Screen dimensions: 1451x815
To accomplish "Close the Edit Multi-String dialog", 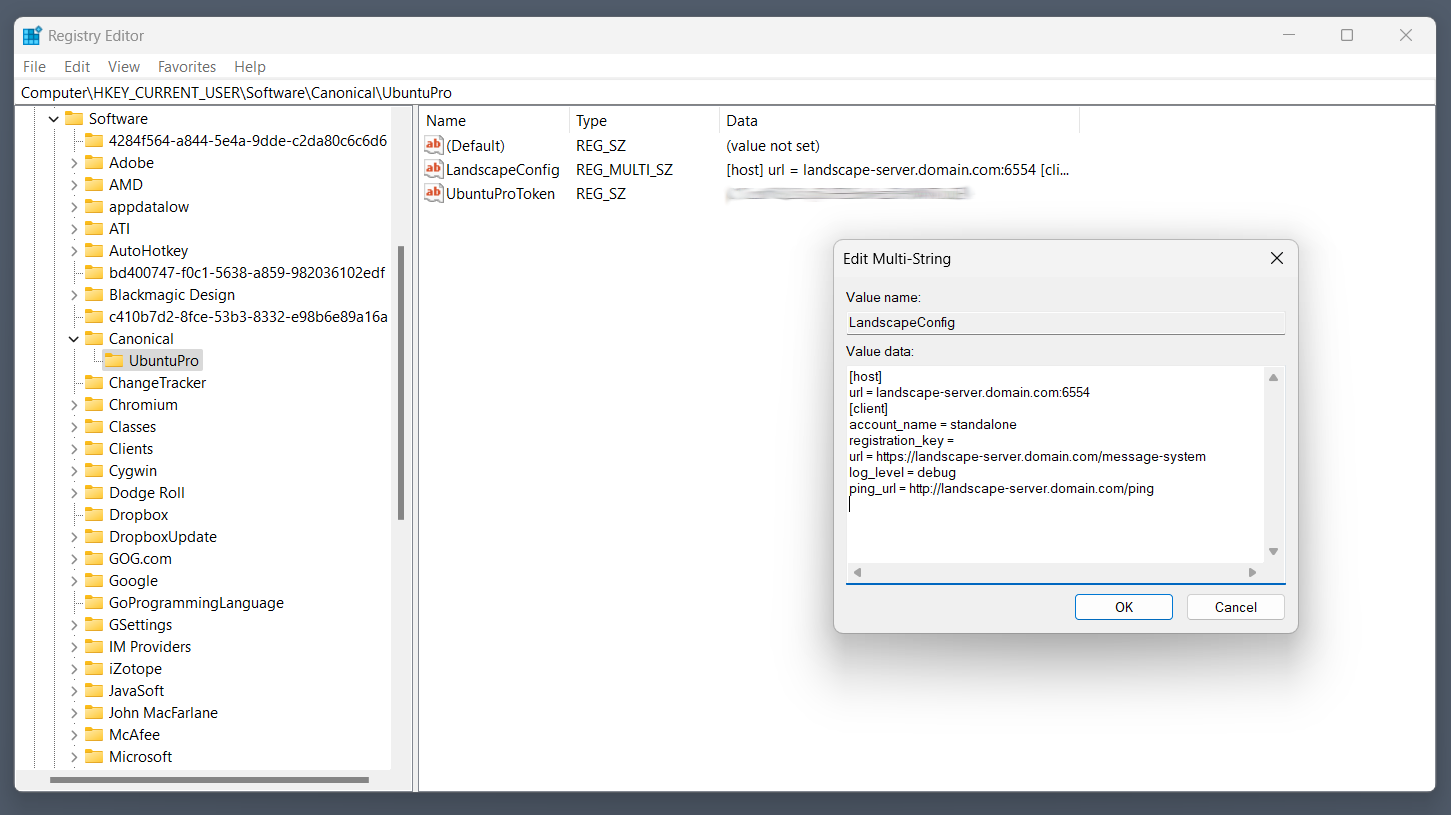I will pyautogui.click(x=1276, y=258).
